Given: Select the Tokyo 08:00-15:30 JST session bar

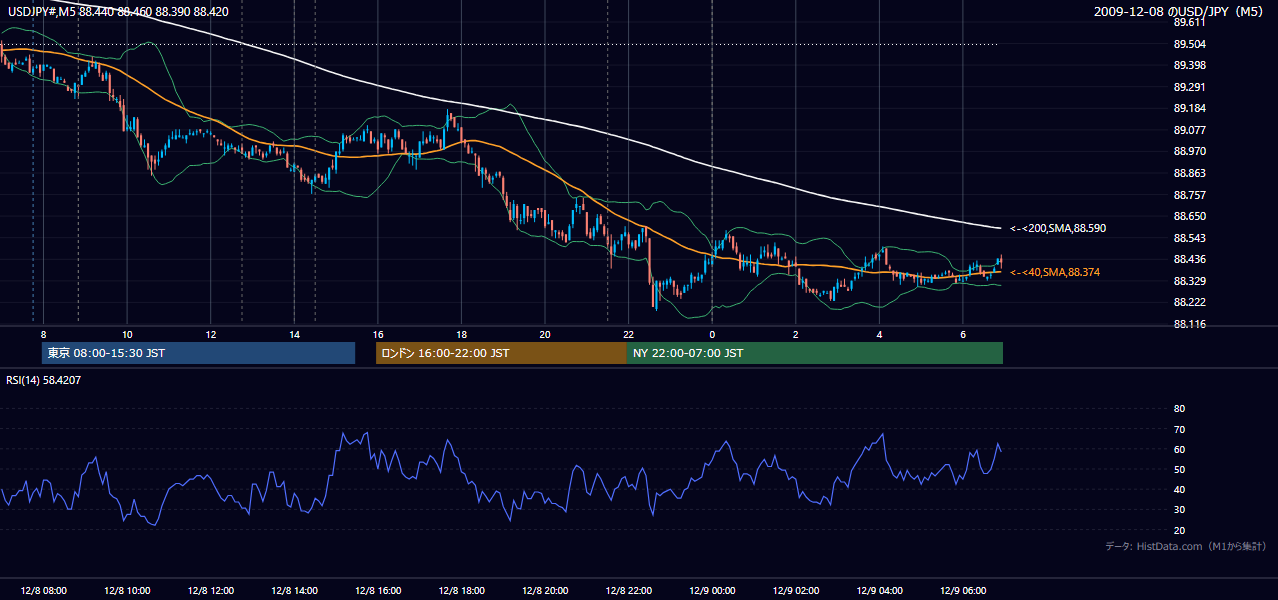Looking at the screenshot, I should (199, 353).
